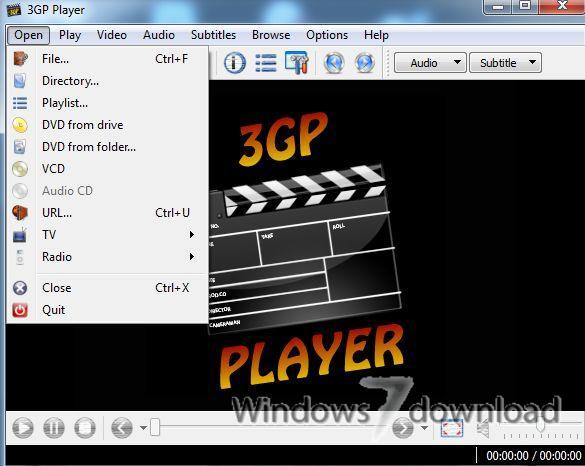Choose Playlist... menu item
The image size is (585, 466).
(107, 103)
